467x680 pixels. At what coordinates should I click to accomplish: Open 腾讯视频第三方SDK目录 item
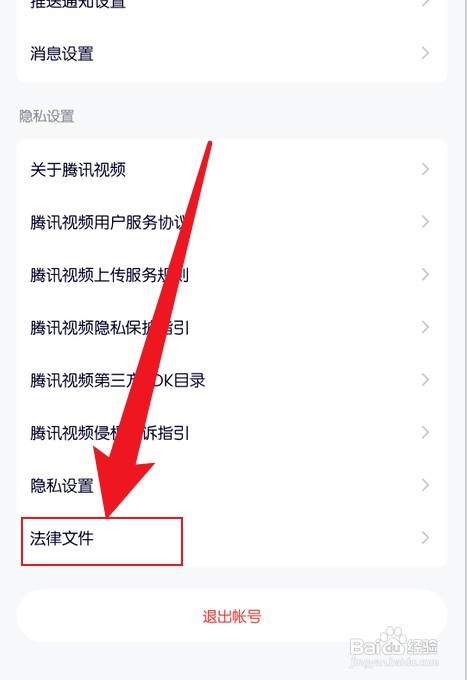pos(232,380)
